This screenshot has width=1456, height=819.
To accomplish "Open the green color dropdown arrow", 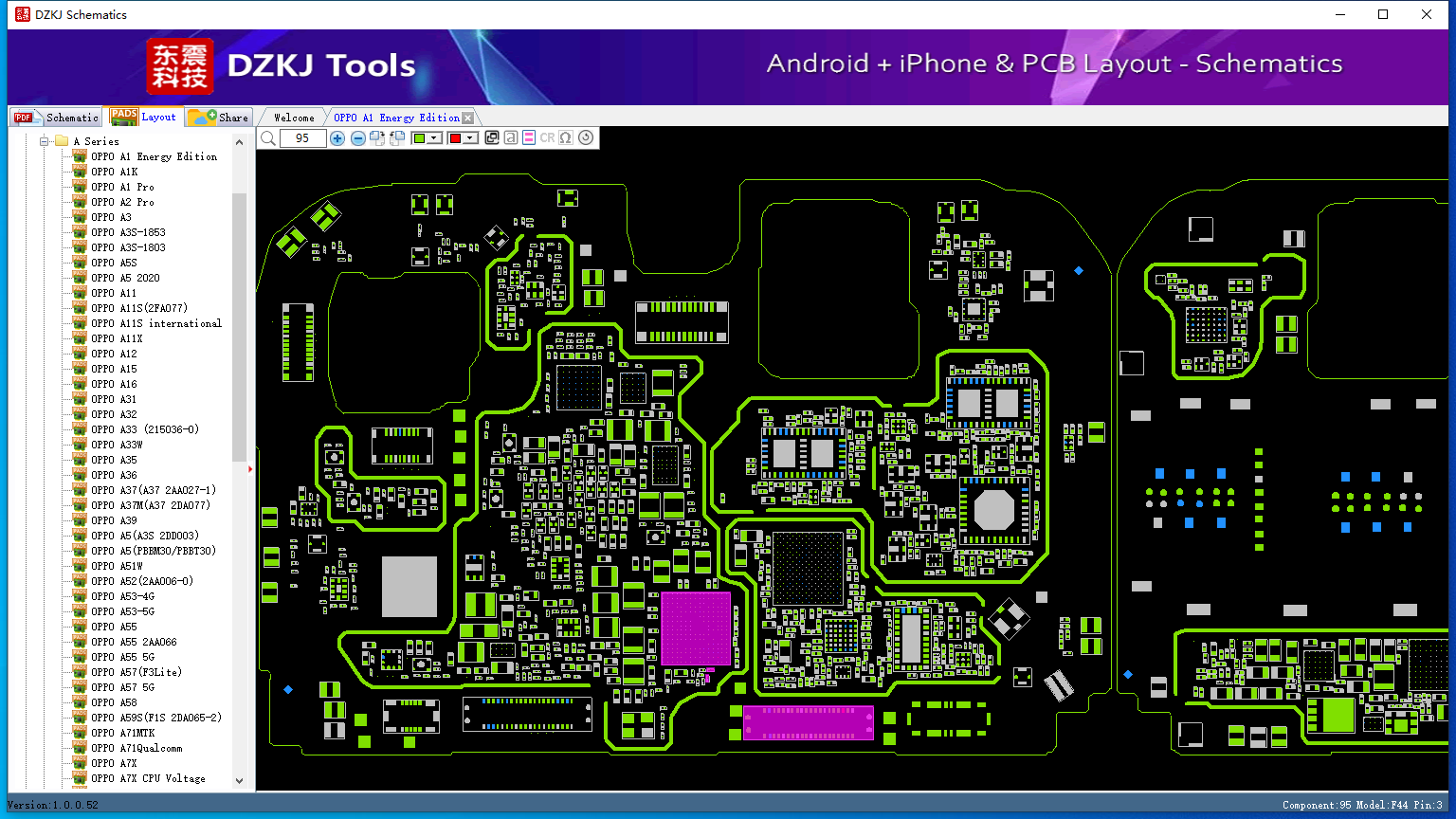I will (x=434, y=138).
